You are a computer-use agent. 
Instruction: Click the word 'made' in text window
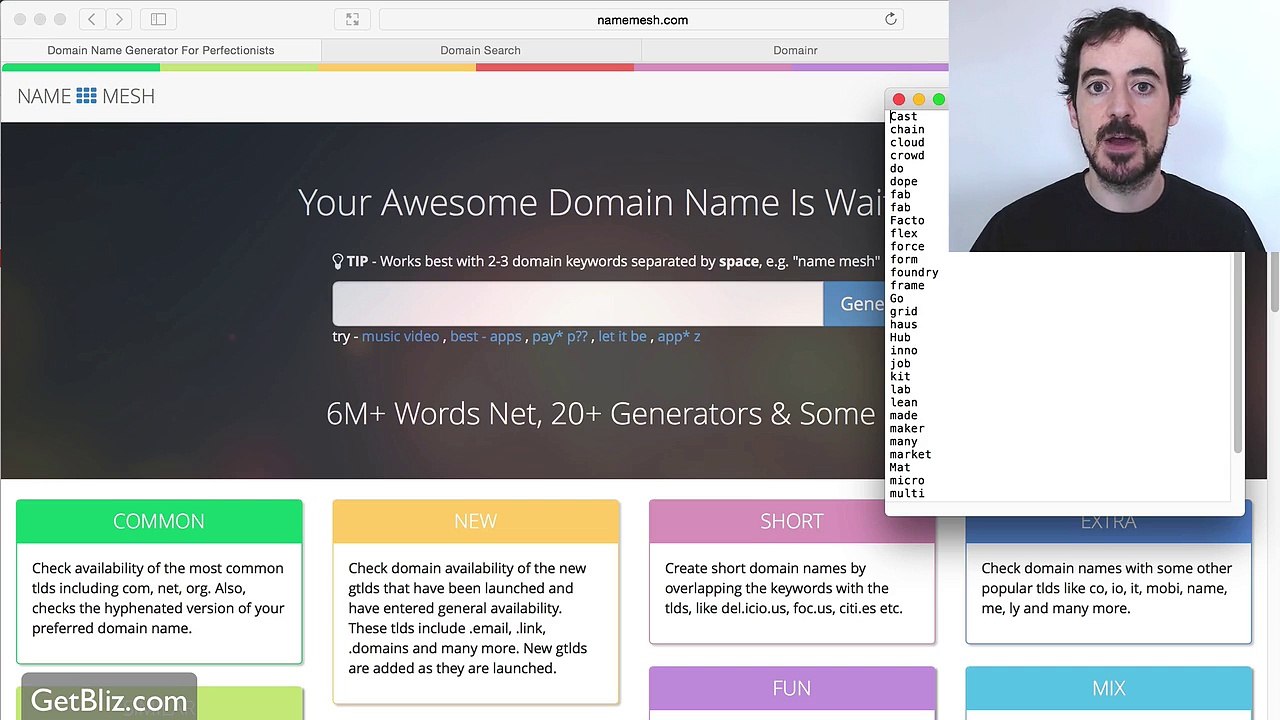[x=903, y=415]
